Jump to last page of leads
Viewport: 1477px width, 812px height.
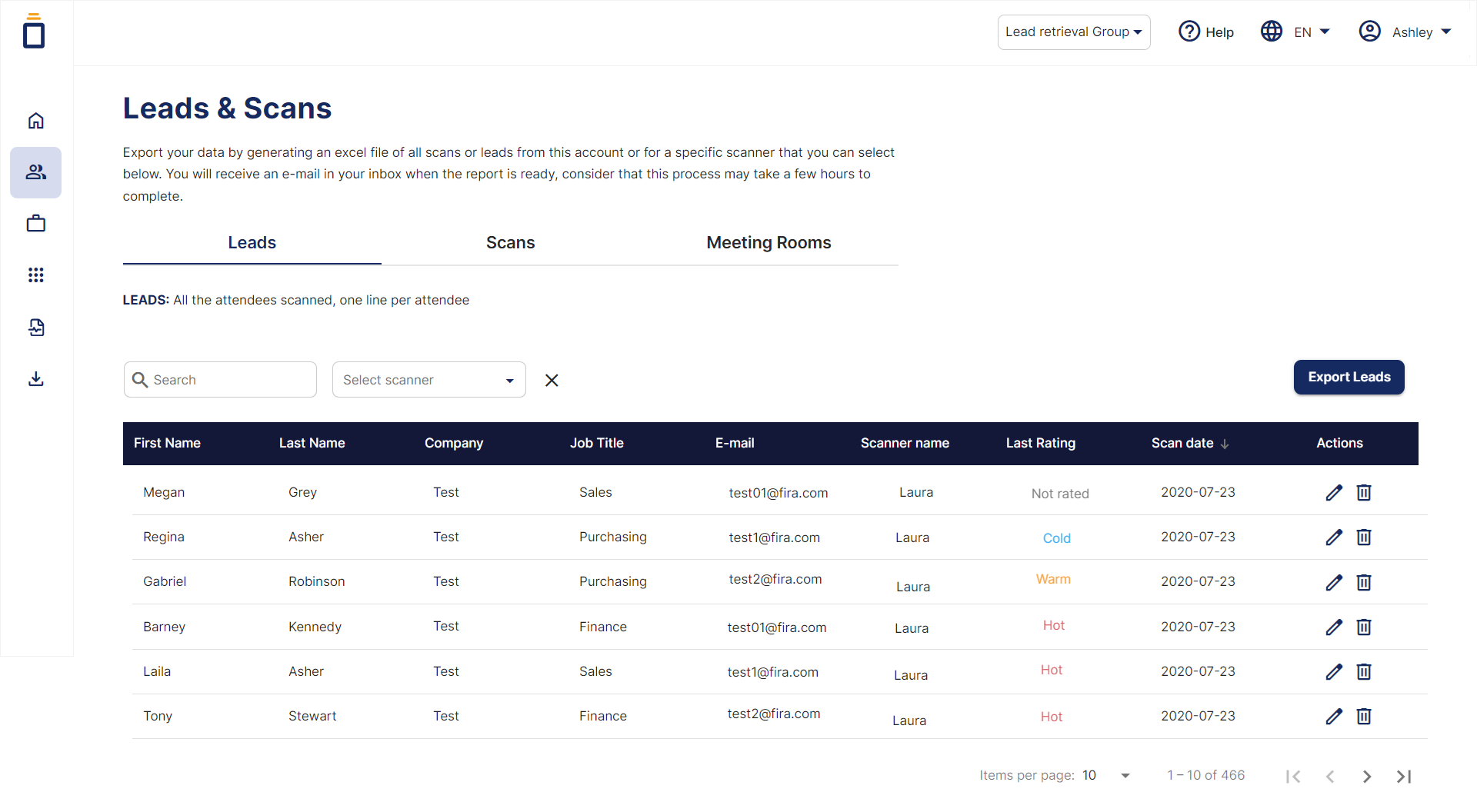tap(1404, 777)
